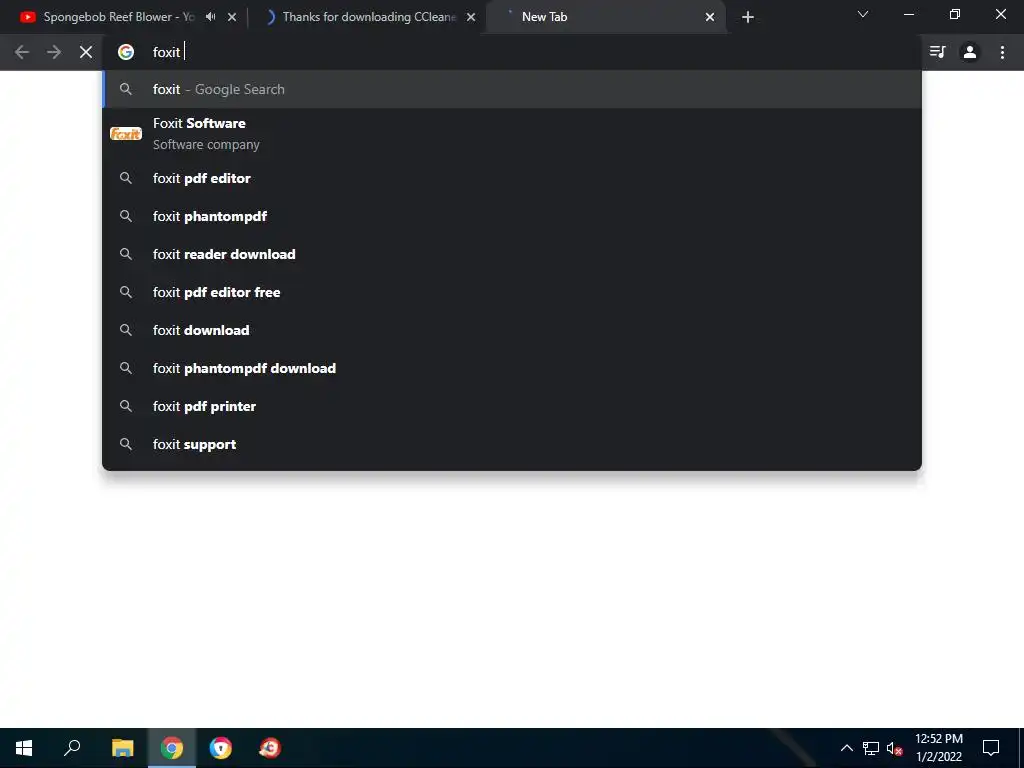Image resolution: width=1024 pixels, height=768 pixels.
Task: Pick the 'foxit phantompdf' suggestion
Action: coord(512,216)
